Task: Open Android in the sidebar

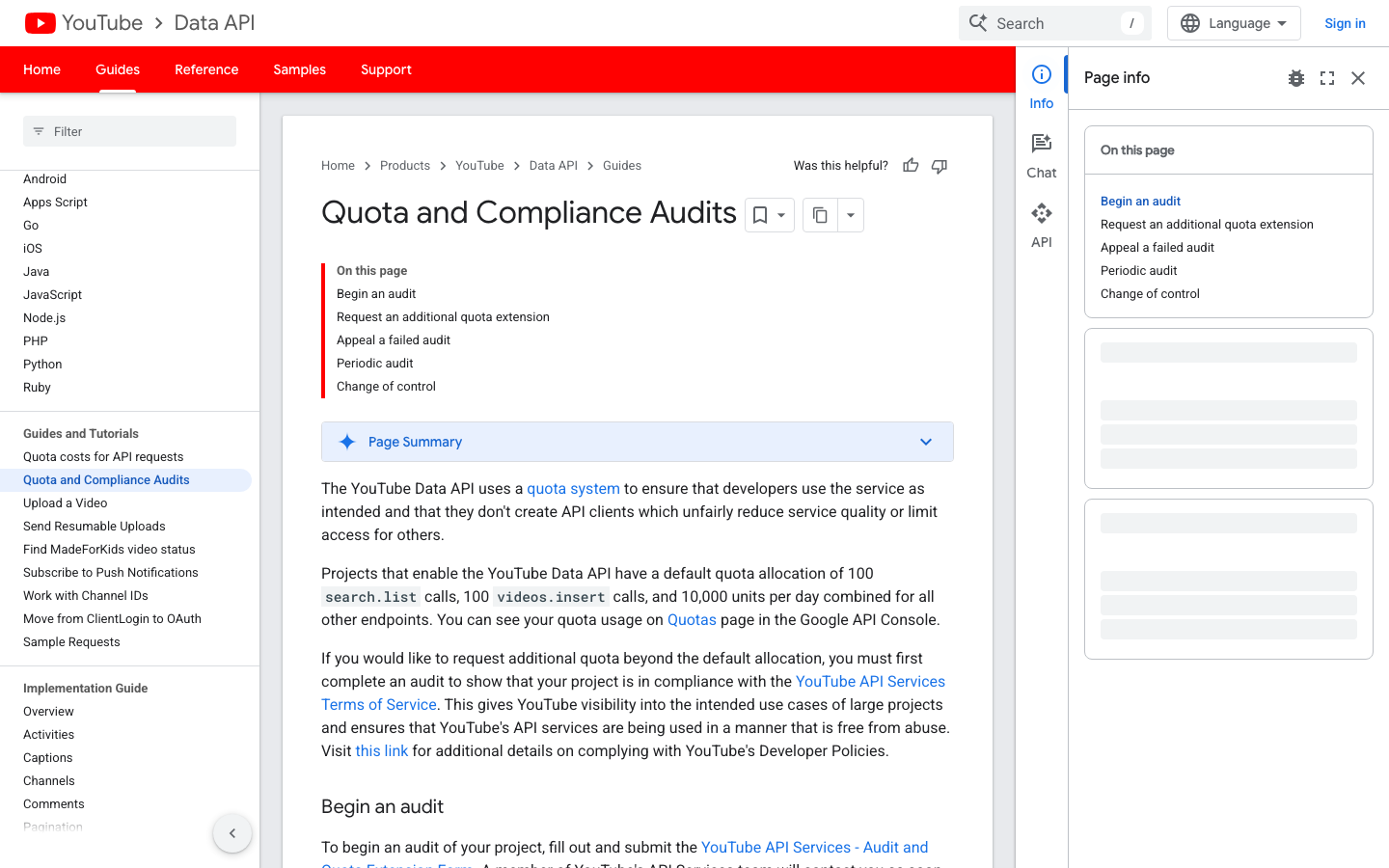Action: pyautogui.click(x=44, y=179)
